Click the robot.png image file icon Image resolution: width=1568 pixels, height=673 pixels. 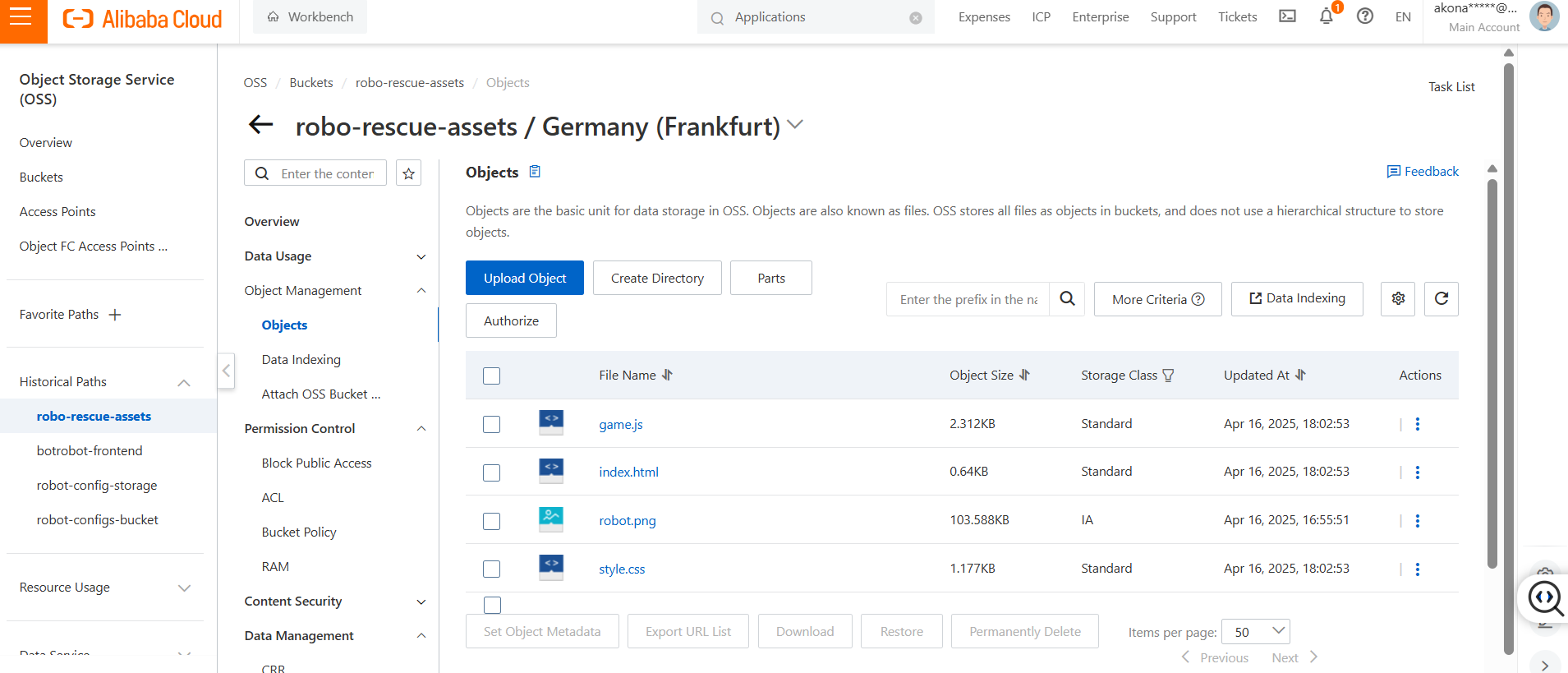[x=551, y=519]
